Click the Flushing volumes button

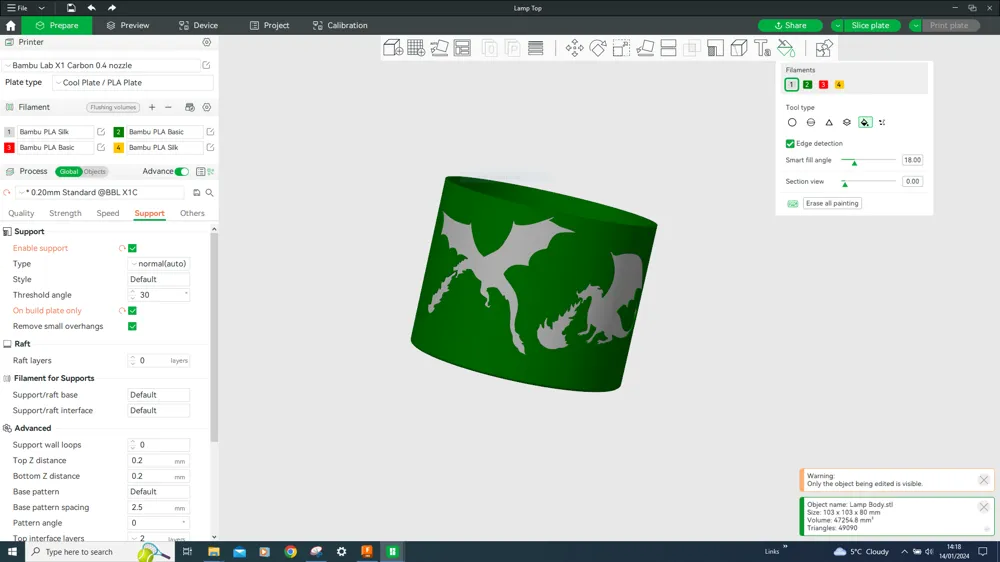point(113,107)
